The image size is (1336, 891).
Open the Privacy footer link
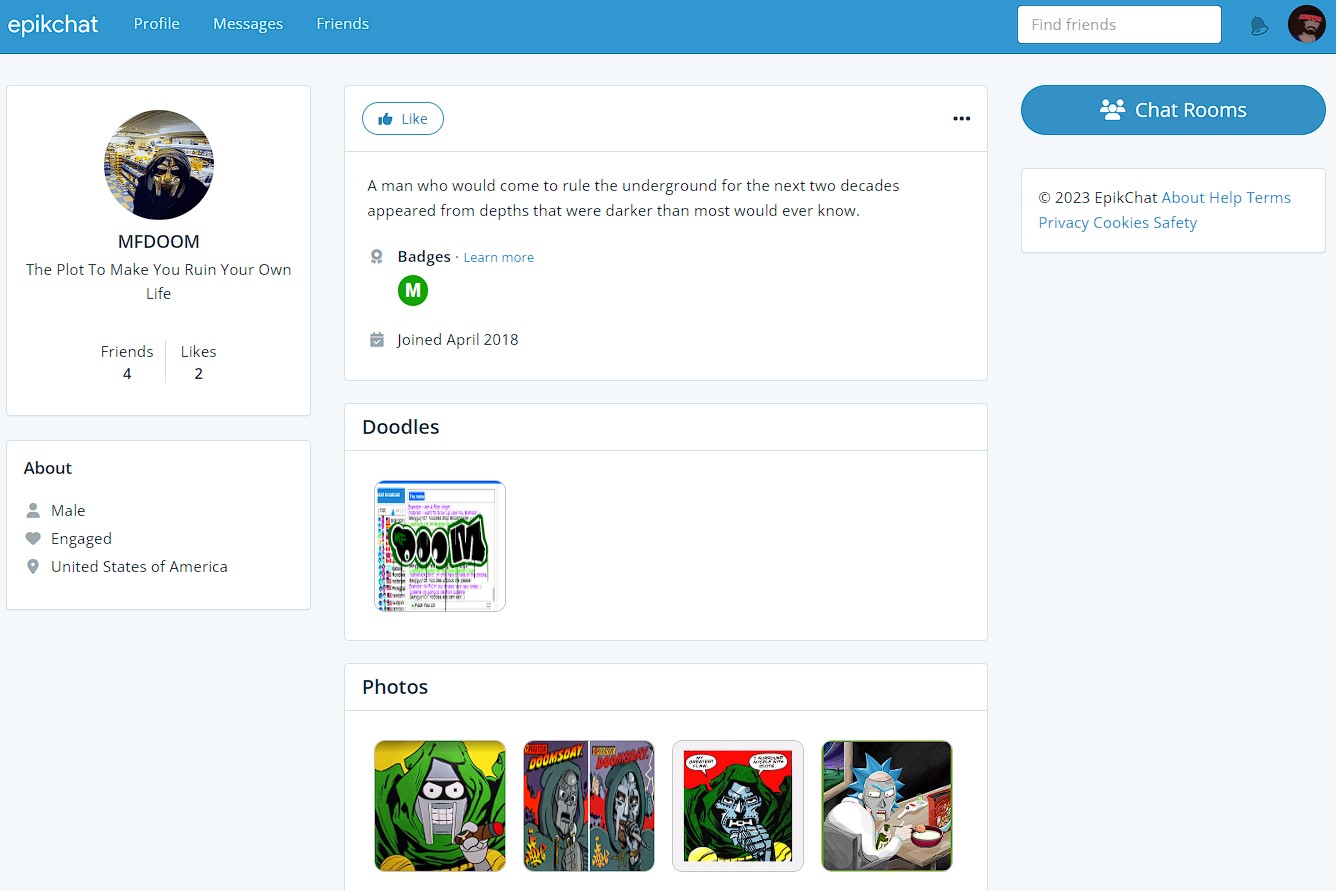[x=1064, y=223]
